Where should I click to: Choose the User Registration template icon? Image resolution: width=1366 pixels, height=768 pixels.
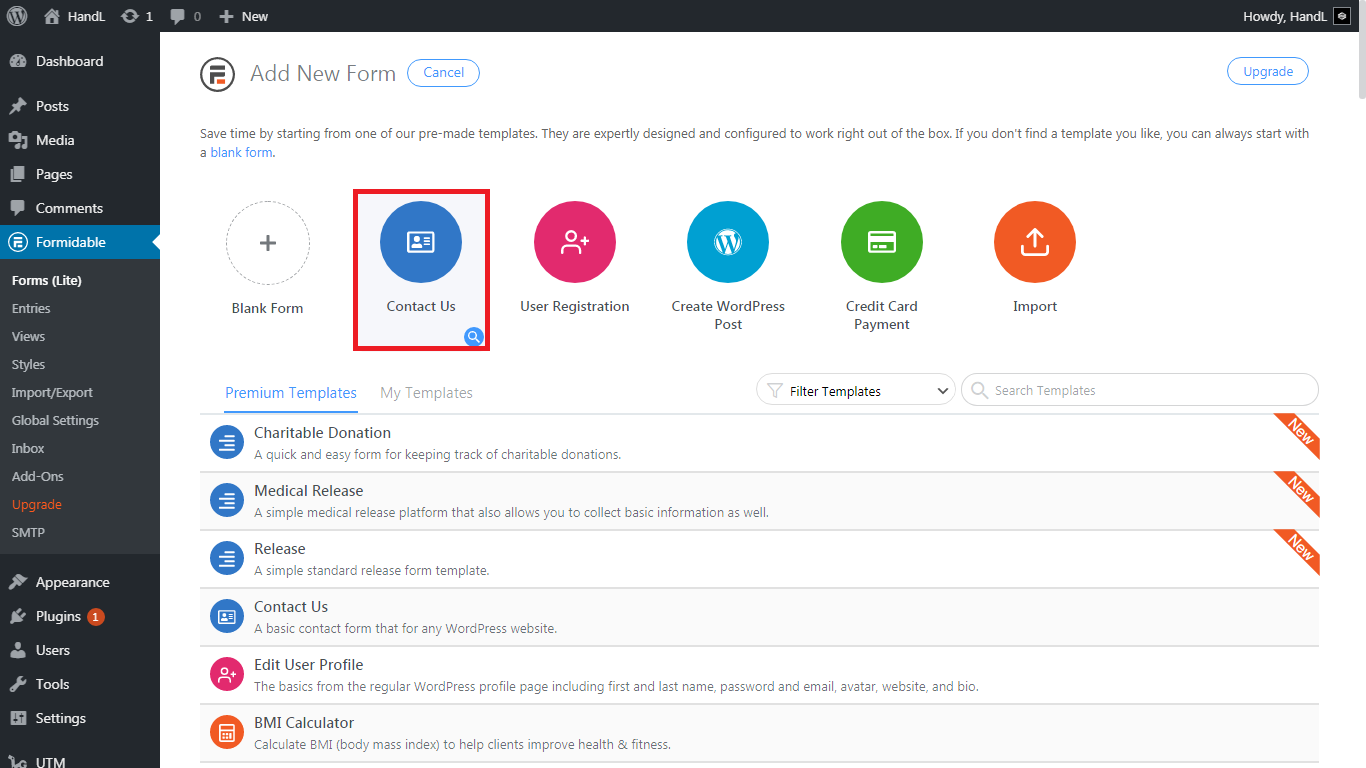click(x=575, y=243)
